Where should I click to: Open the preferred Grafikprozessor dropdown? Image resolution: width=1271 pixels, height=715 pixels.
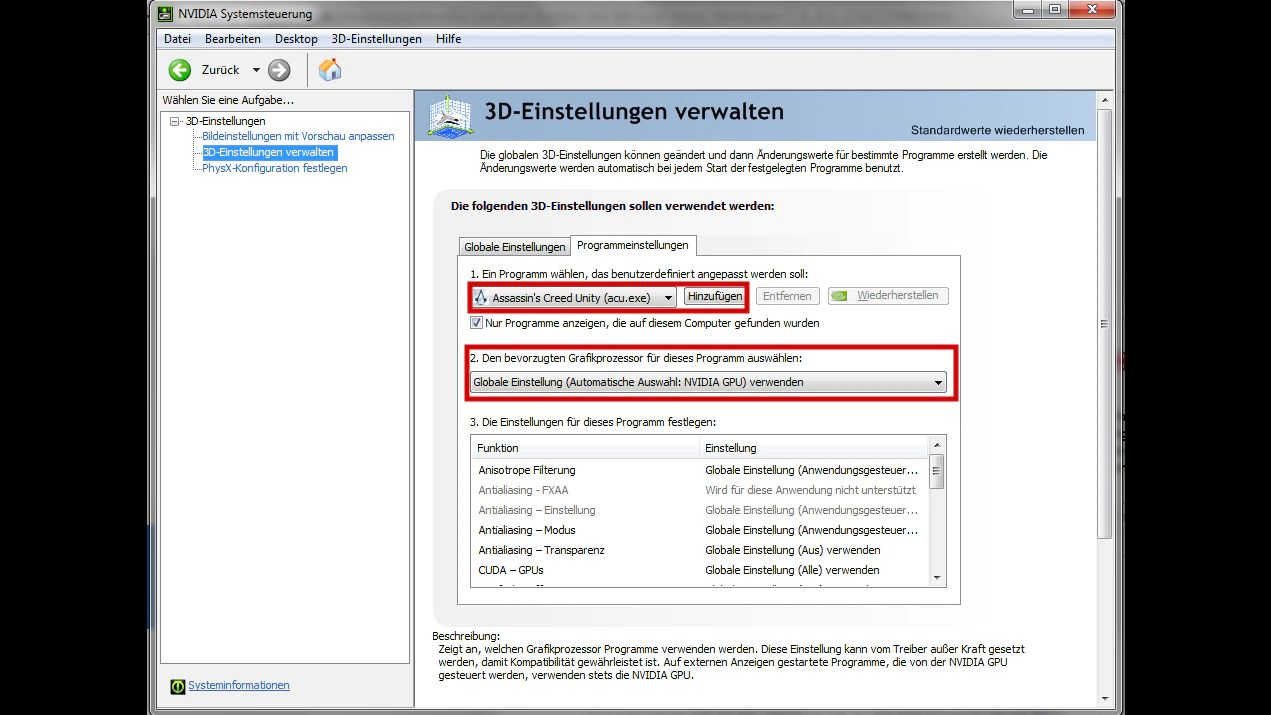708,382
